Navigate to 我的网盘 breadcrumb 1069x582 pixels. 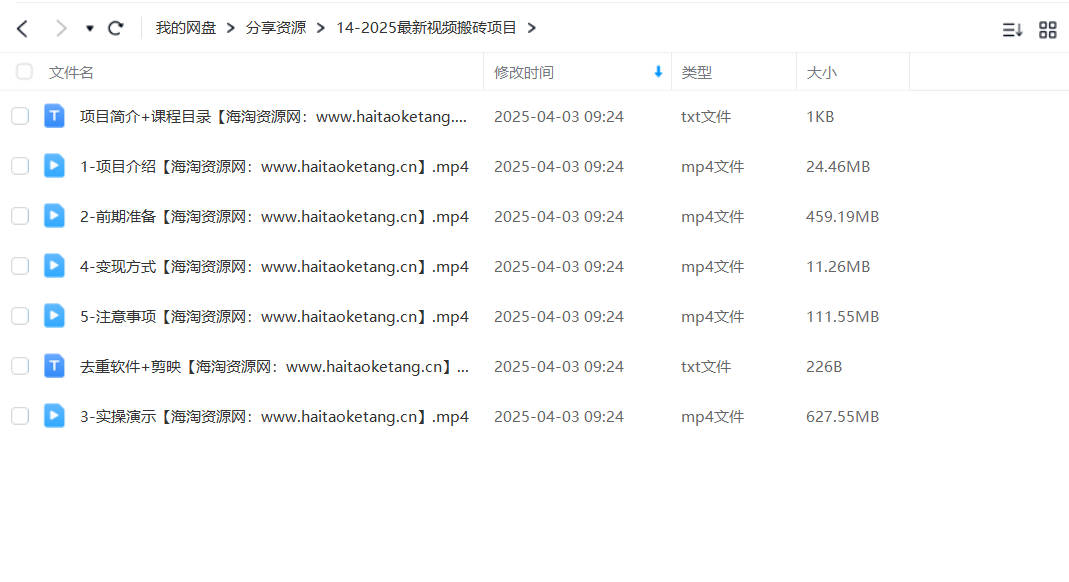[185, 28]
